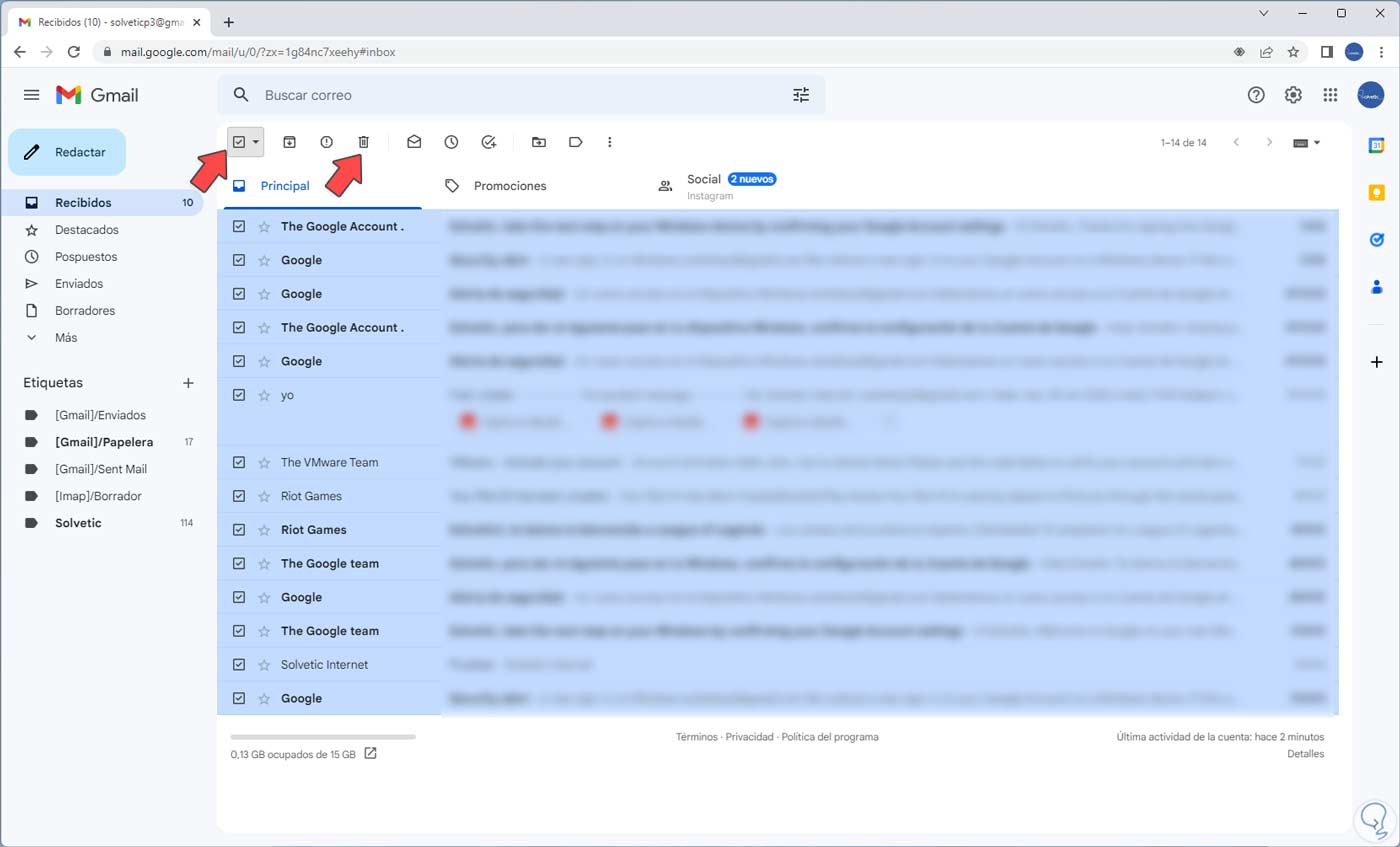The image size is (1400, 847).
Task: Open Google Tasks in side panel
Action: point(1376,239)
